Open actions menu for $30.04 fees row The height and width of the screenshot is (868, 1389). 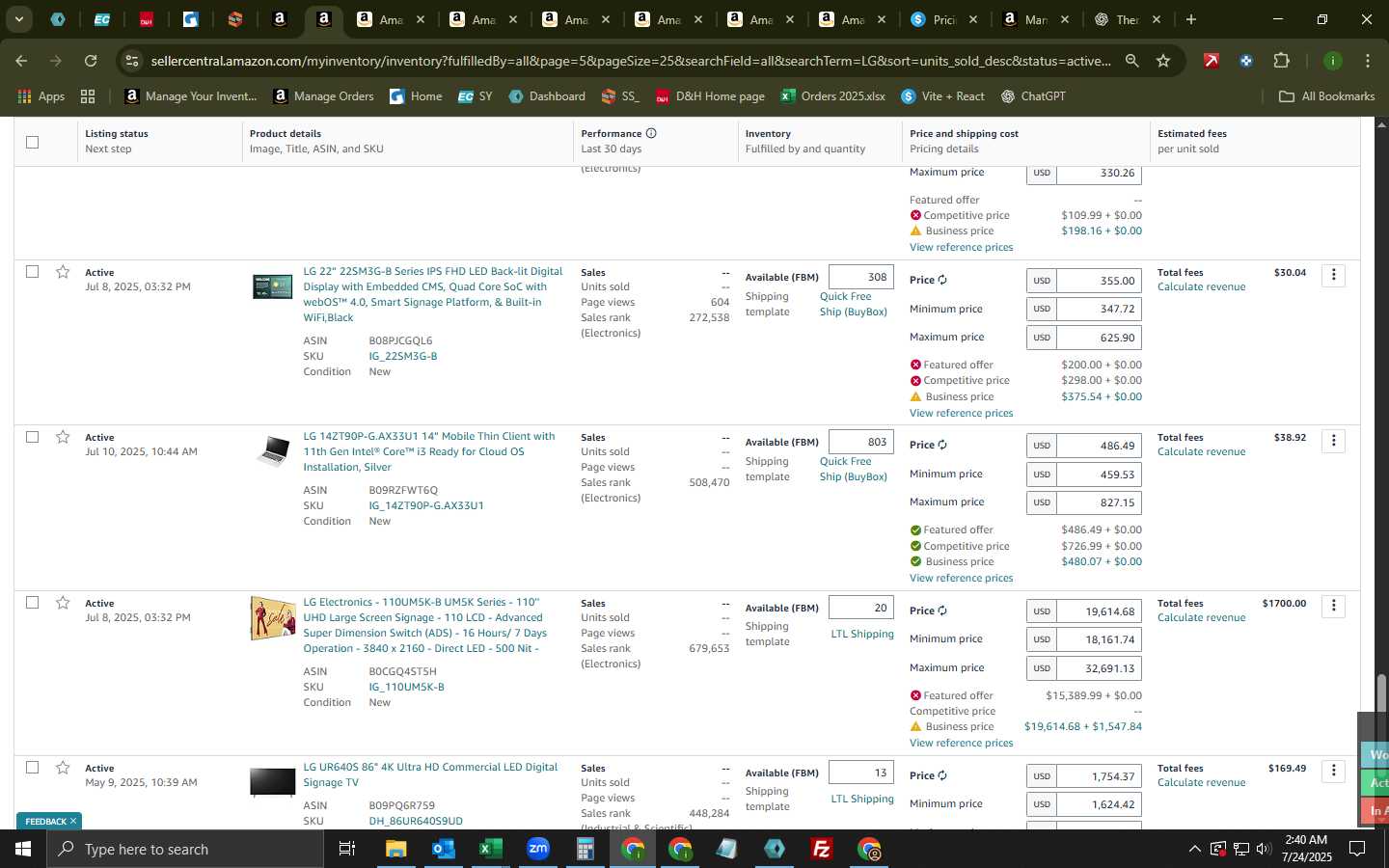pos(1334,275)
